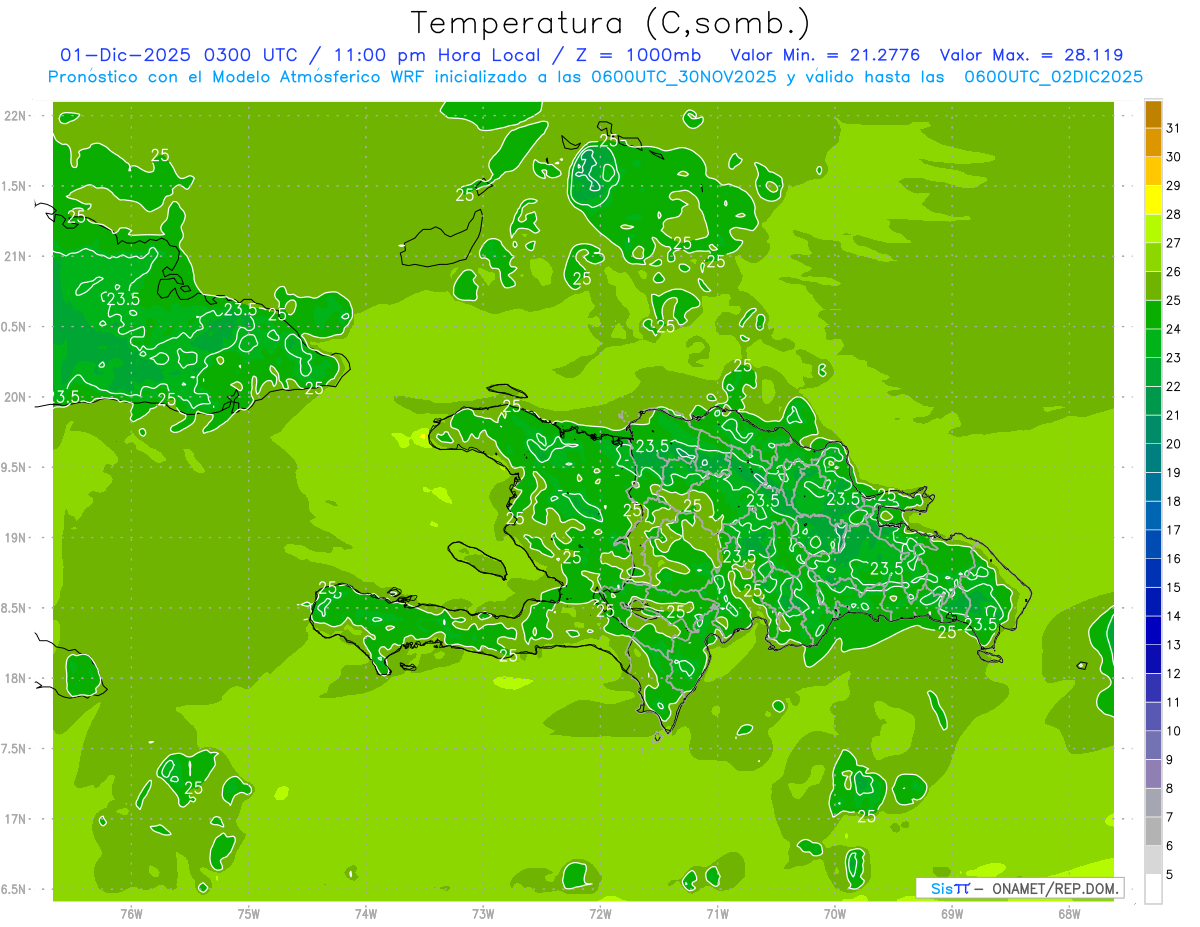
Task: Click the "18N" latitude axis label
Action: pos(16,679)
